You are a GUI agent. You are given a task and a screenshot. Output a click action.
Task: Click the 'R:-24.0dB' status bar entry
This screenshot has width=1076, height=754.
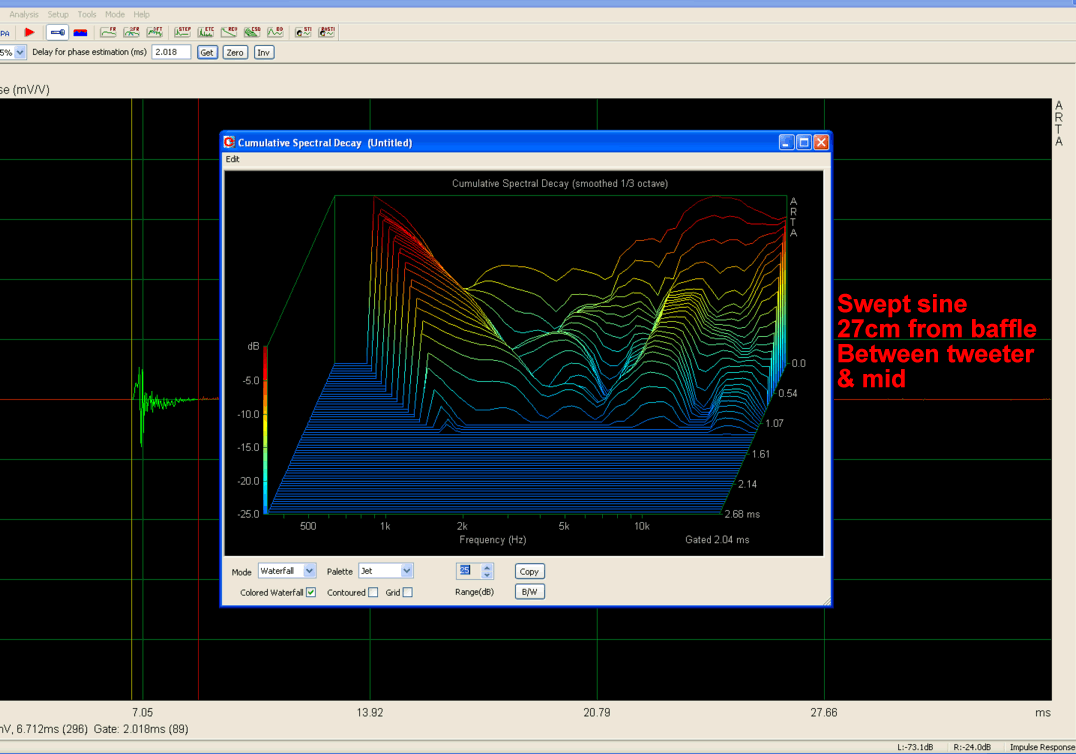point(972,747)
